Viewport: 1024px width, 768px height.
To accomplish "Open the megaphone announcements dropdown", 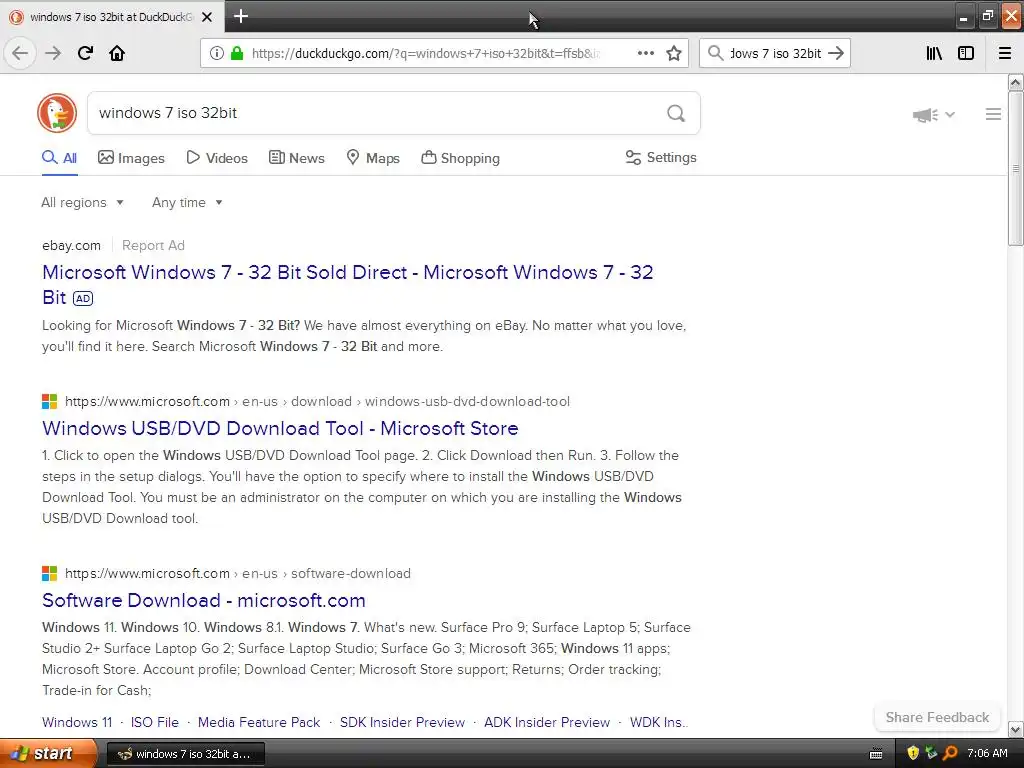I will pyautogui.click(x=933, y=115).
